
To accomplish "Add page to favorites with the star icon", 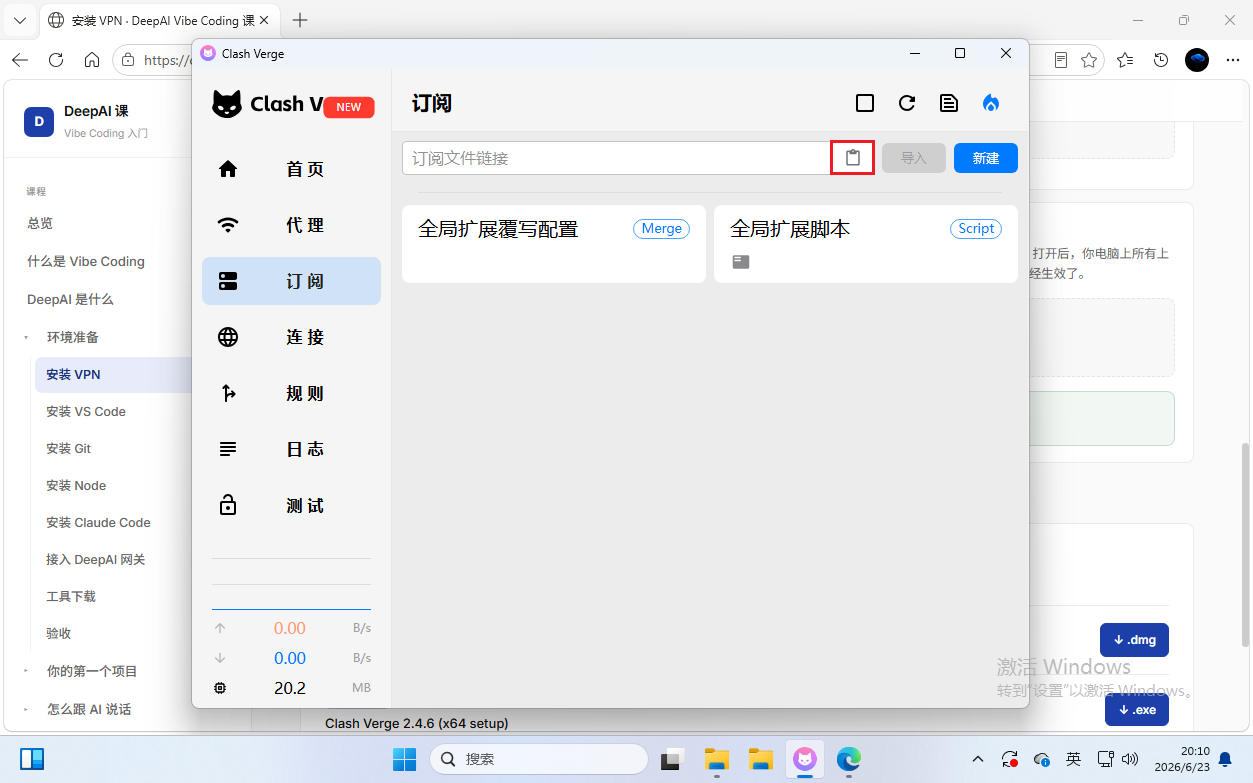I will click(x=1089, y=60).
